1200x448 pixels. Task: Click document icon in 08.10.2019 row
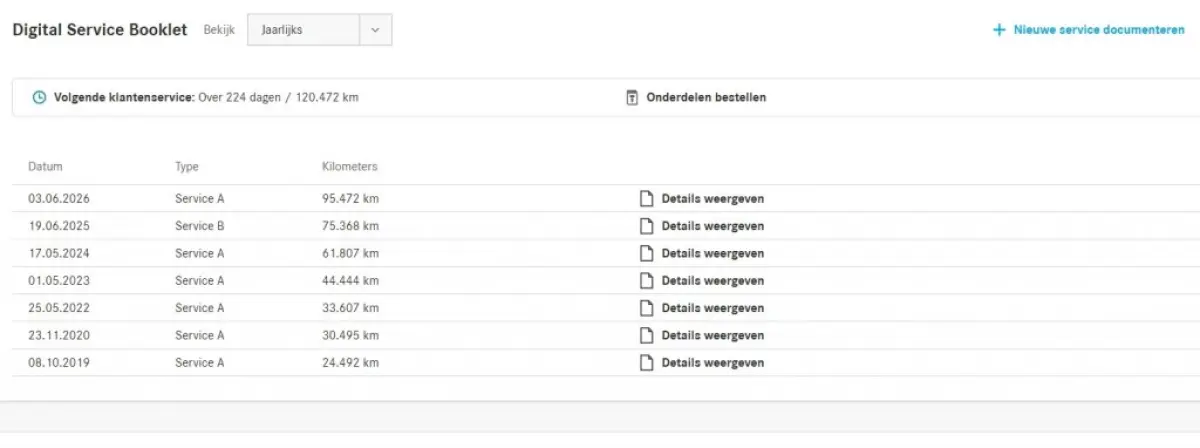[646, 362]
